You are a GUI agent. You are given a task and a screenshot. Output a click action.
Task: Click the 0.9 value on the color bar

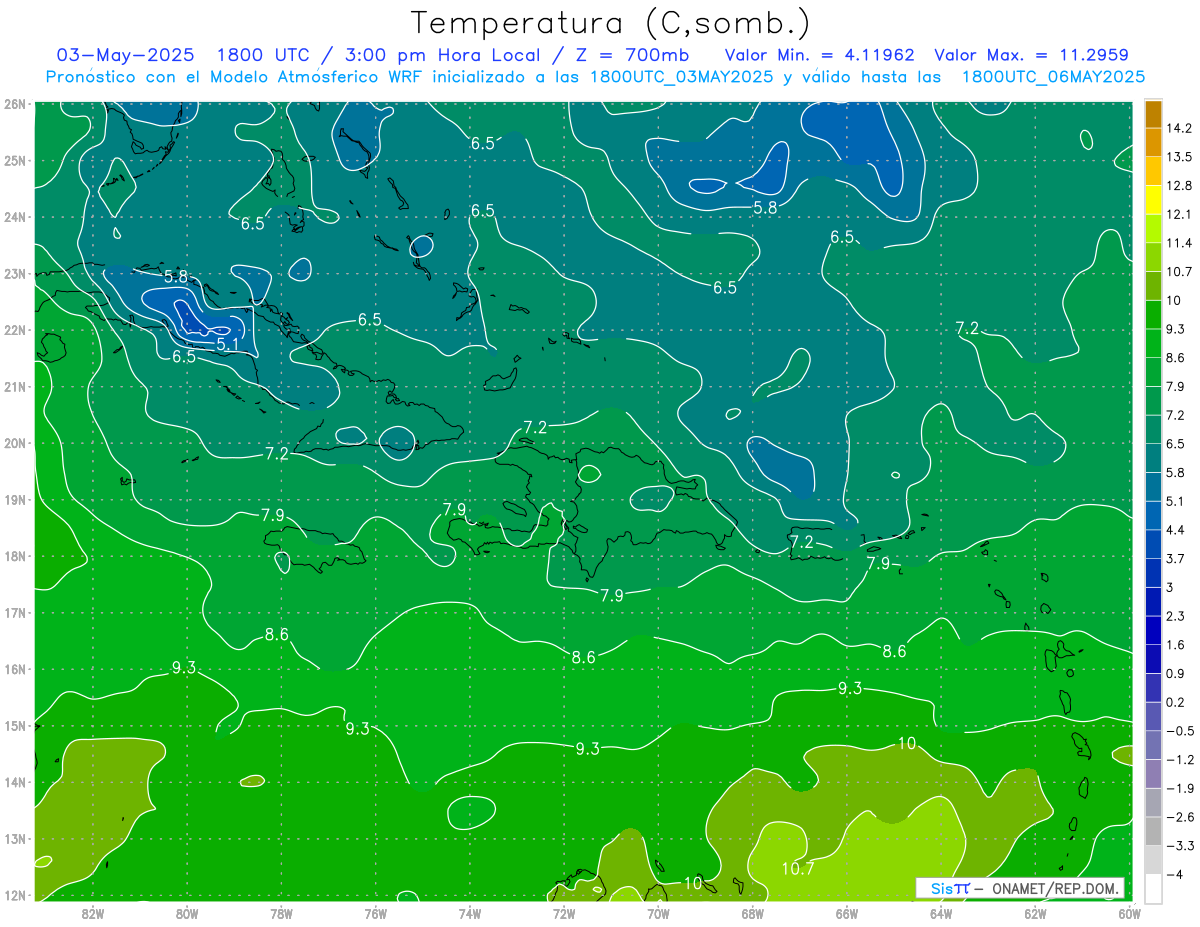tap(1175, 673)
